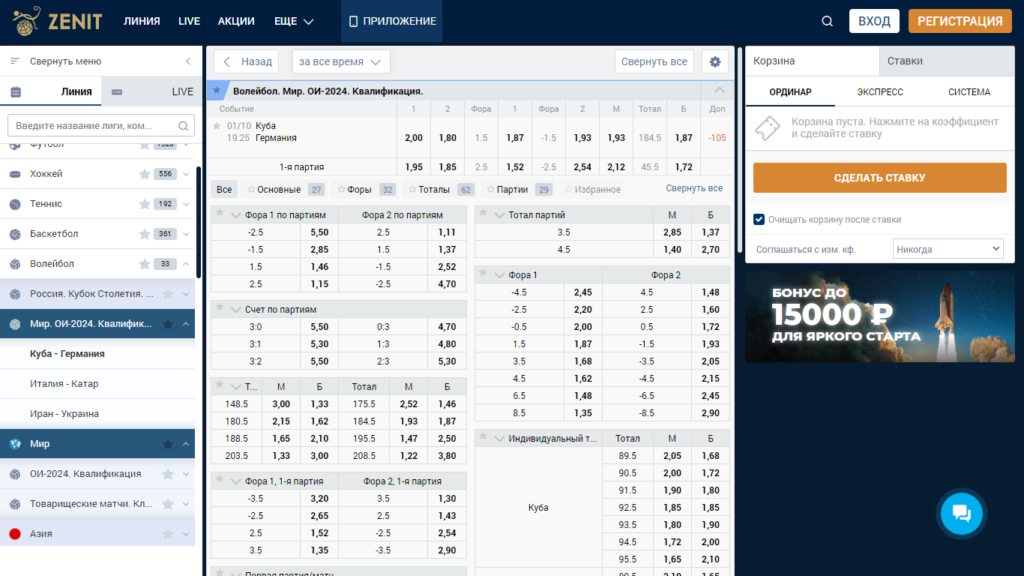Screen dimensions: 1024x576
Task: Click the collapse menu lines icon
Action: click(x=14, y=61)
